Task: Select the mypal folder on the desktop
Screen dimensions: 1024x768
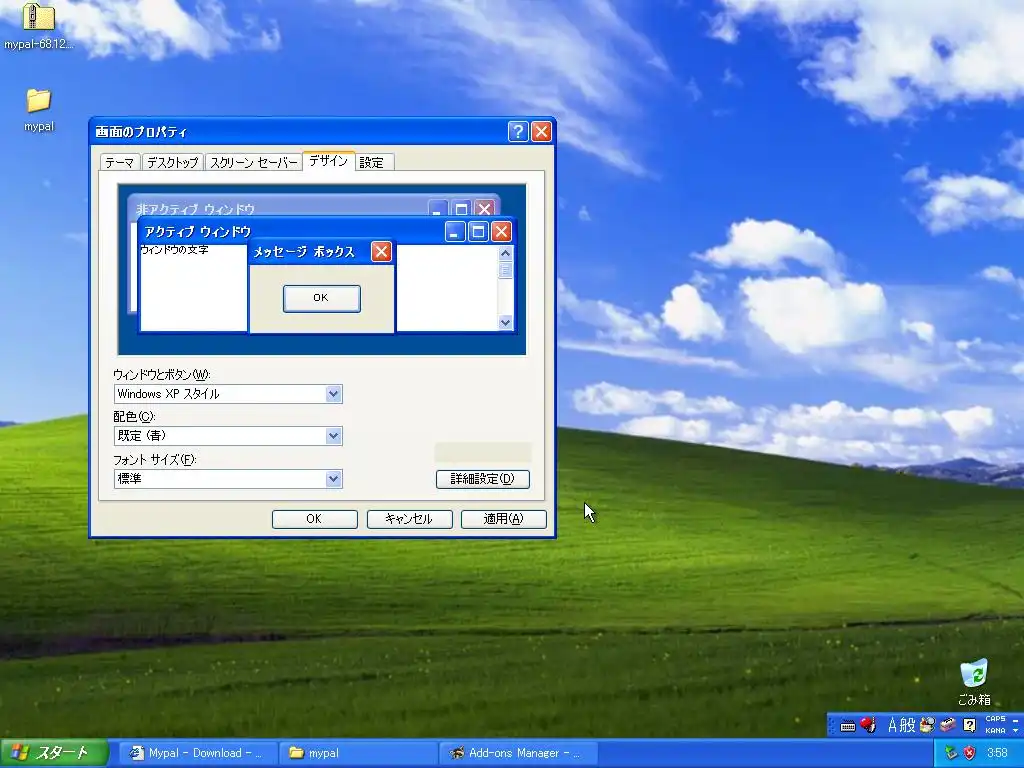Action: 39,110
